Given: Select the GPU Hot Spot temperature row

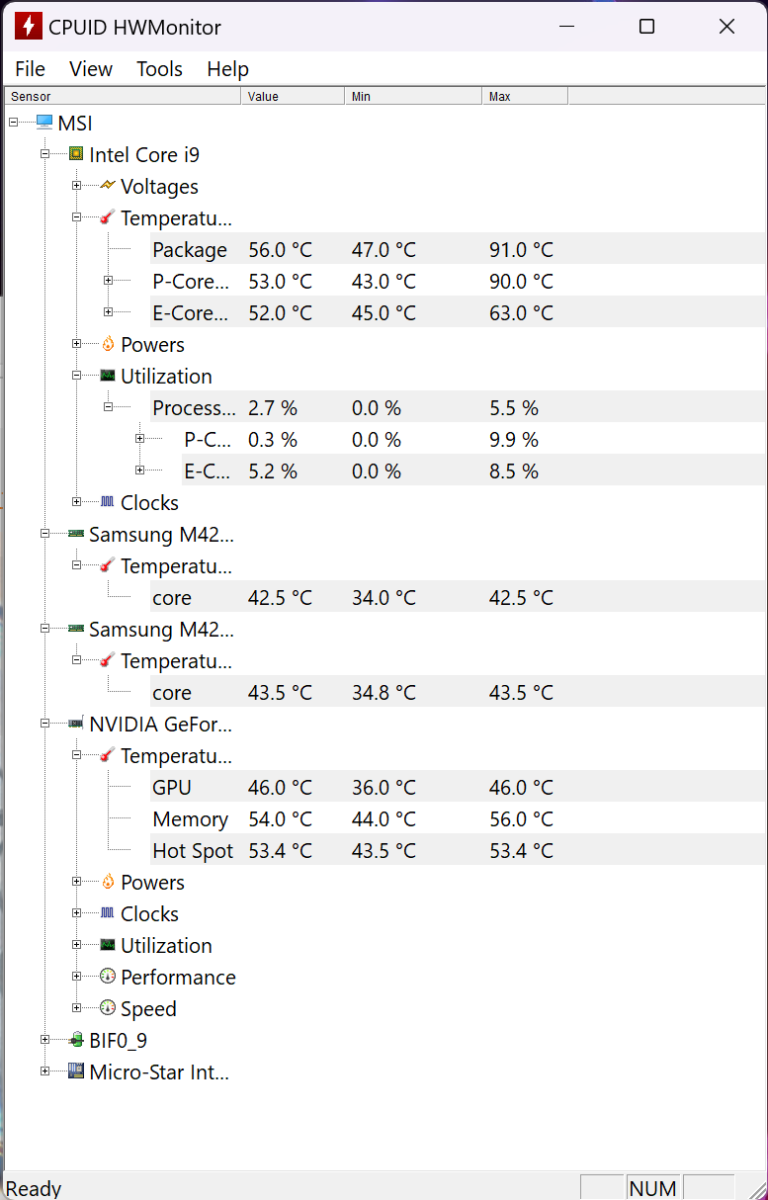Looking at the screenshot, I should point(193,851).
